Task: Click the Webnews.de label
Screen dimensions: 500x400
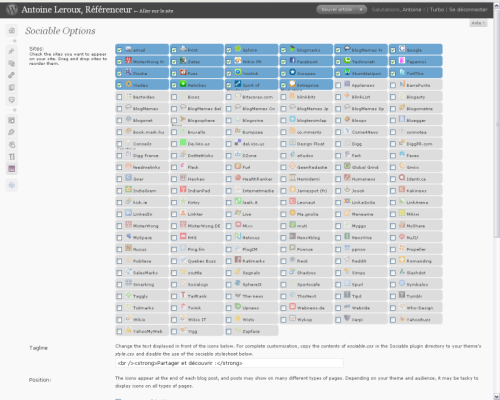Action: click(311, 308)
